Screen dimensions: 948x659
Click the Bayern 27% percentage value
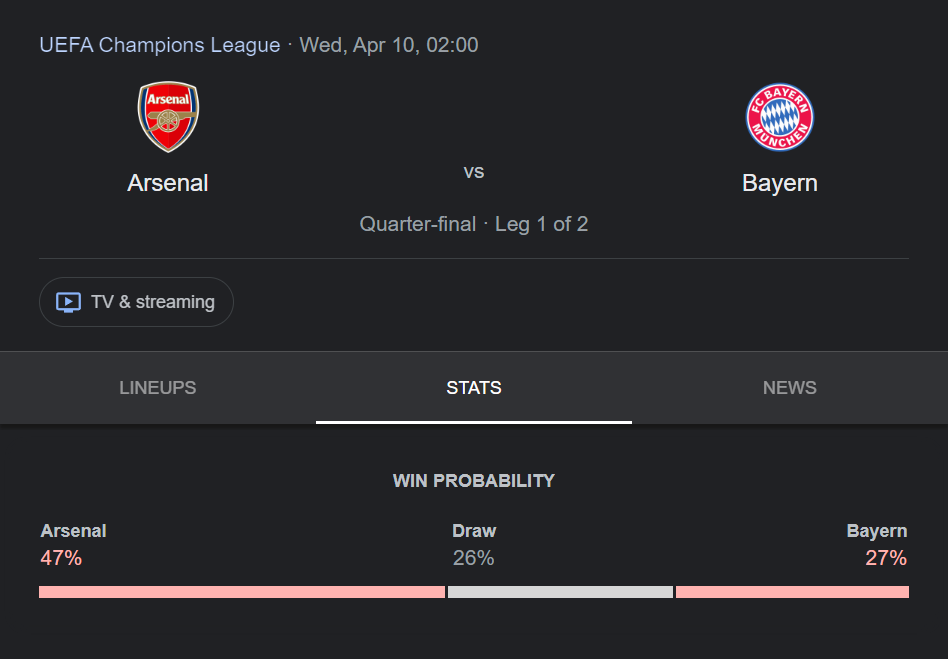click(886, 557)
